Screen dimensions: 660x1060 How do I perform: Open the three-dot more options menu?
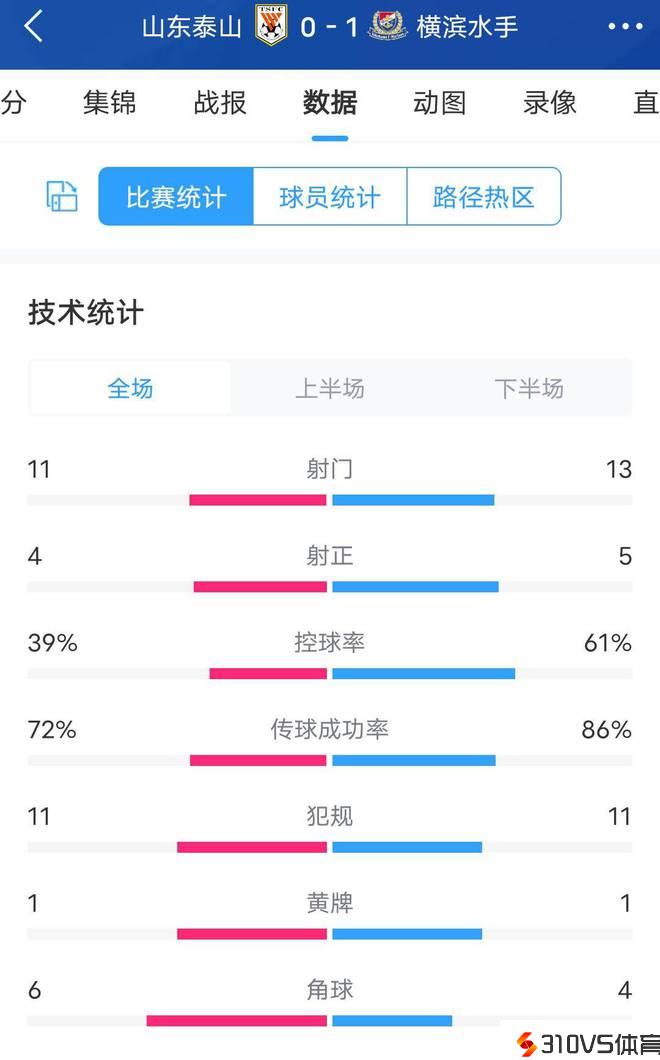pyautogui.click(x=625, y=26)
